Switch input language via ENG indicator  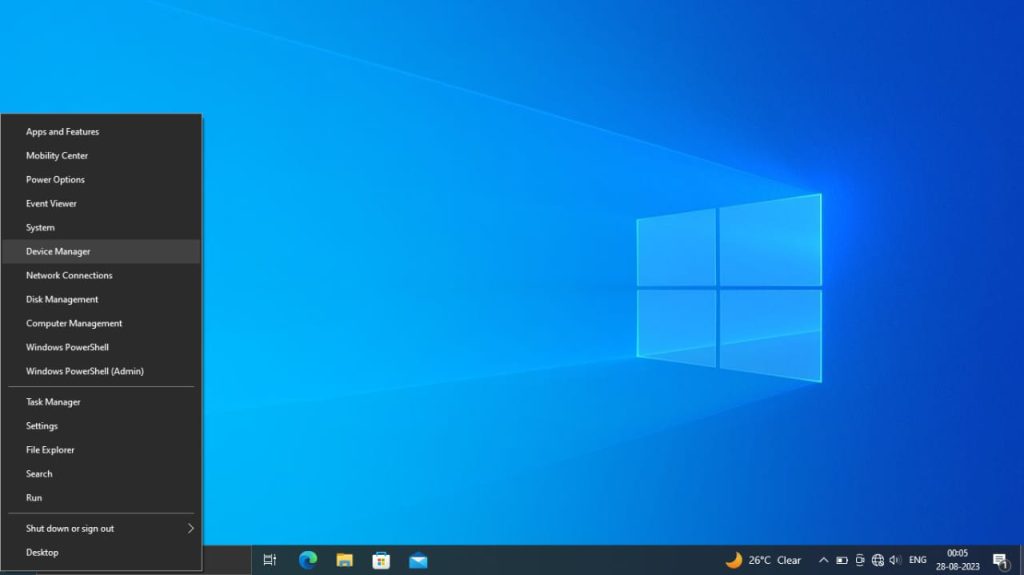(x=918, y=560)
